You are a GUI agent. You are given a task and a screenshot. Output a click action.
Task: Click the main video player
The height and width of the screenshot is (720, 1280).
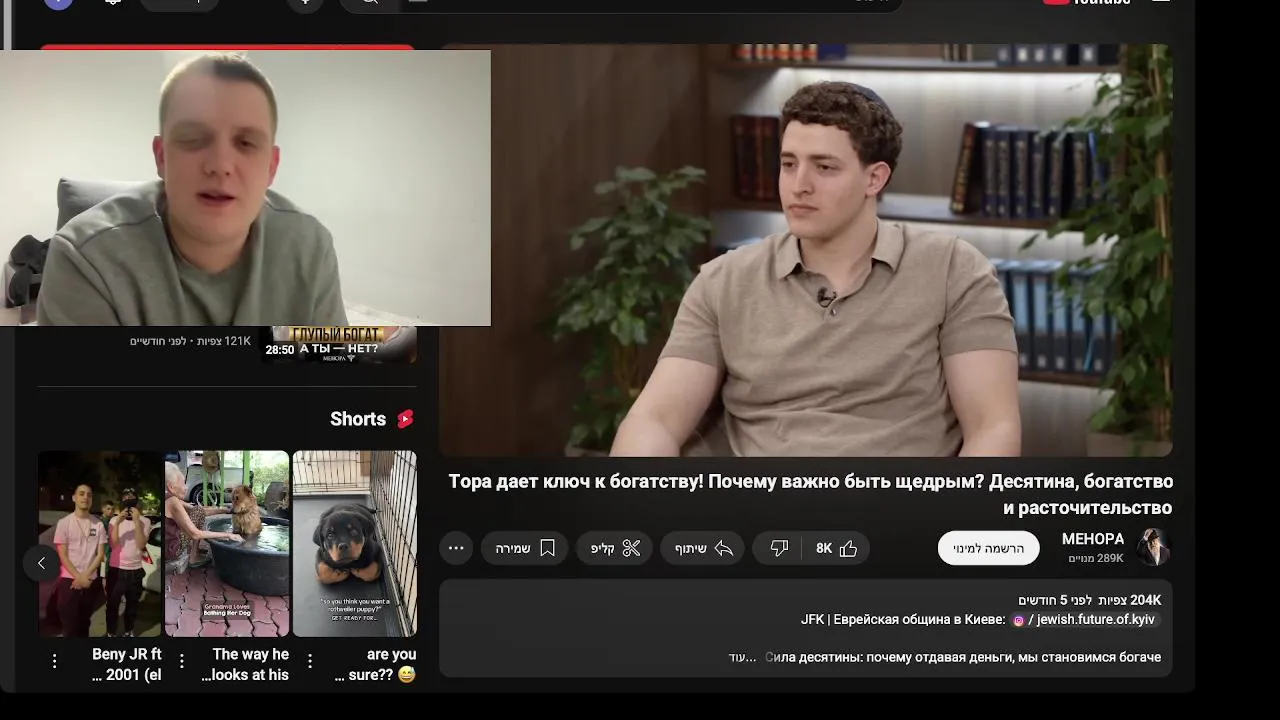(806, 250)
